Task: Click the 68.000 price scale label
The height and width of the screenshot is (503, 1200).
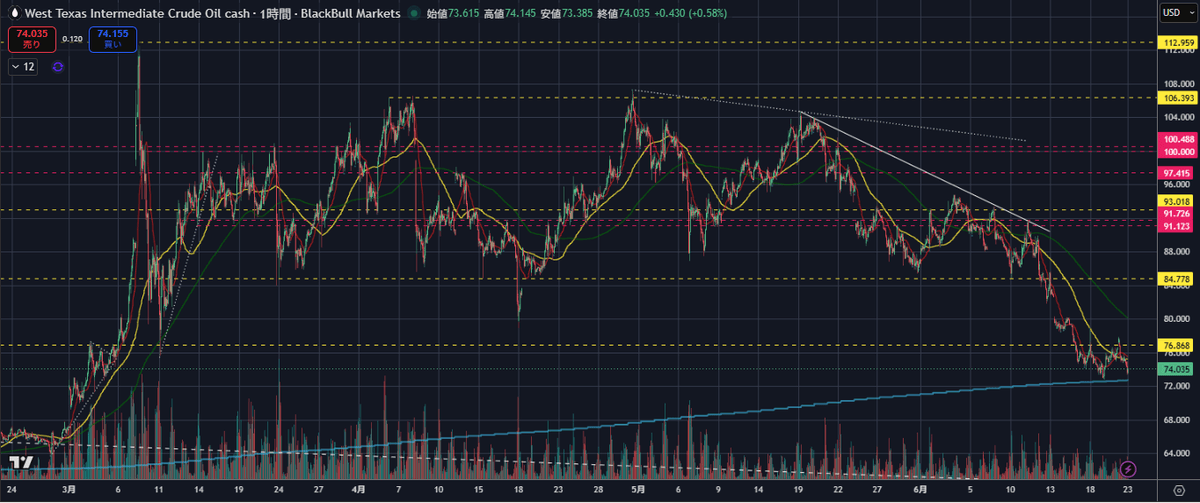Action: coord(1175,420)
